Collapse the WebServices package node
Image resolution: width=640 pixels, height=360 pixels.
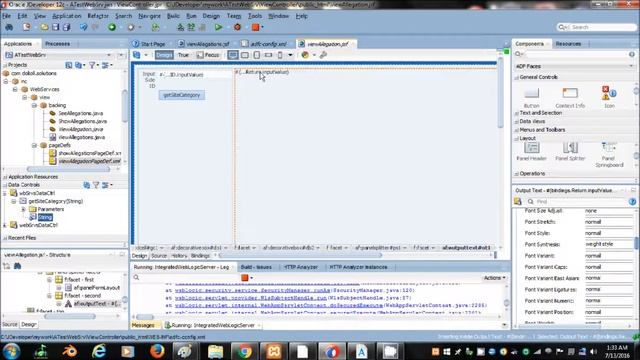(16, 89)
